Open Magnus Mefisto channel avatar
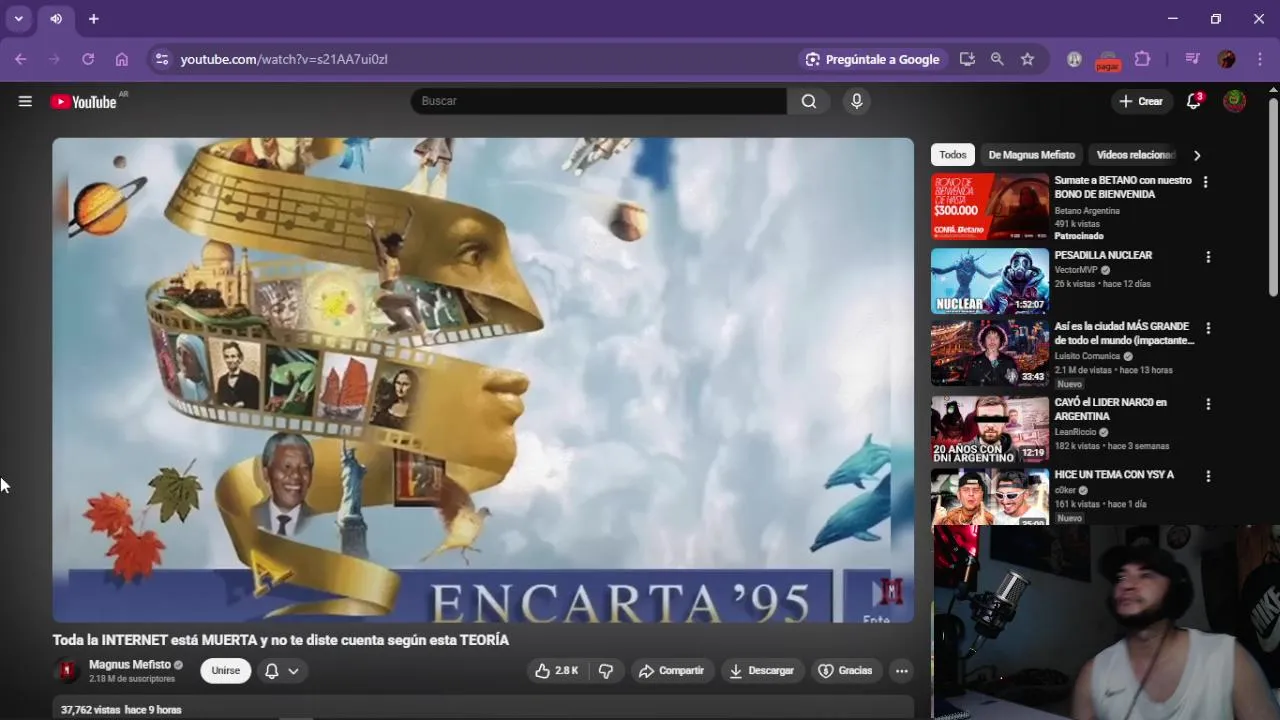 (x=67, y=671)
